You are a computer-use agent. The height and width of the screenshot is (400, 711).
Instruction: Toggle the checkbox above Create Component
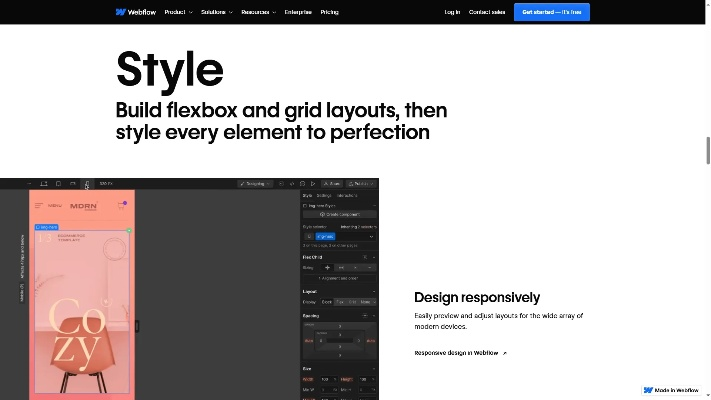305,205
